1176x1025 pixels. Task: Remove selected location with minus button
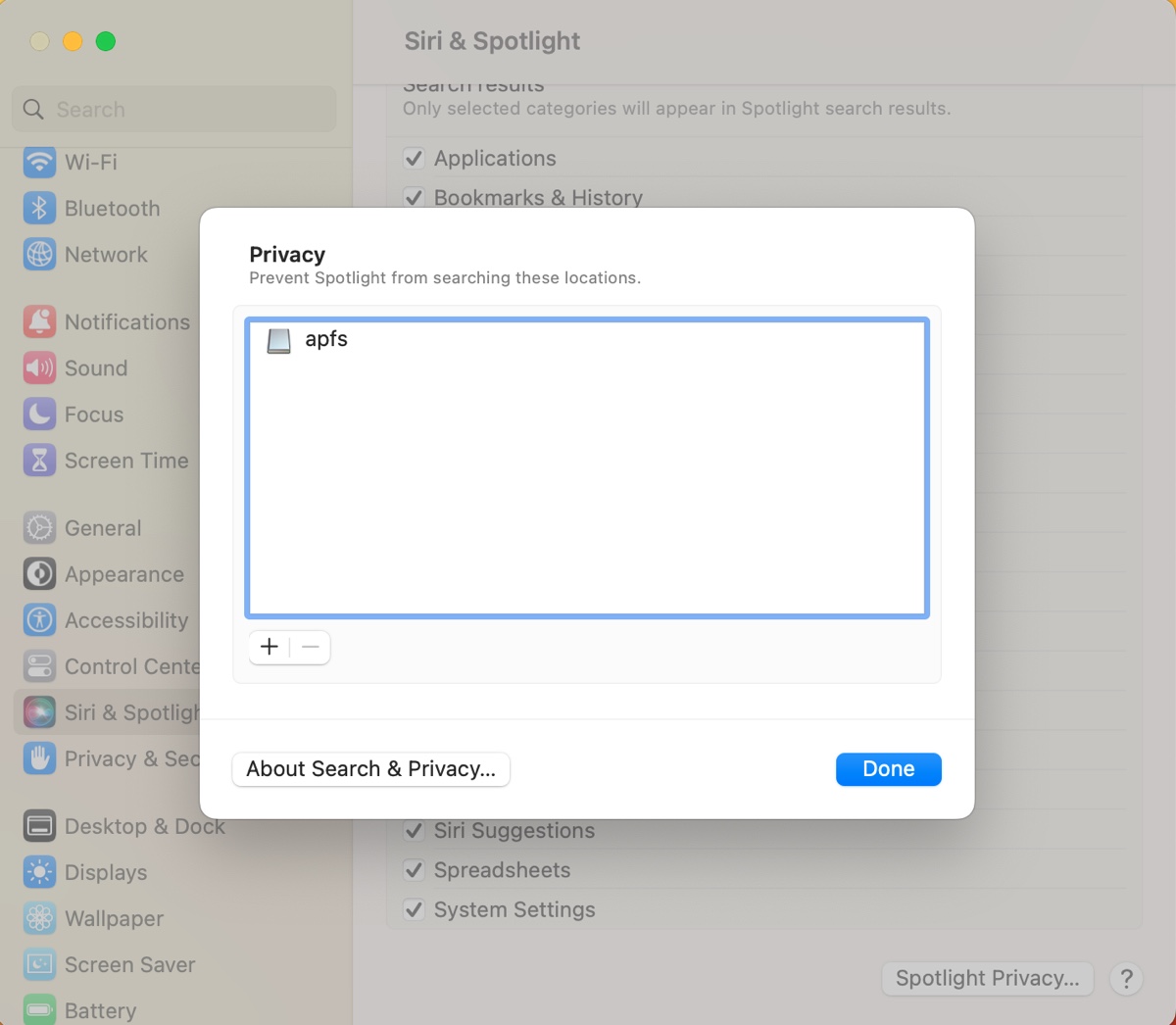click(x=311, y=647)
